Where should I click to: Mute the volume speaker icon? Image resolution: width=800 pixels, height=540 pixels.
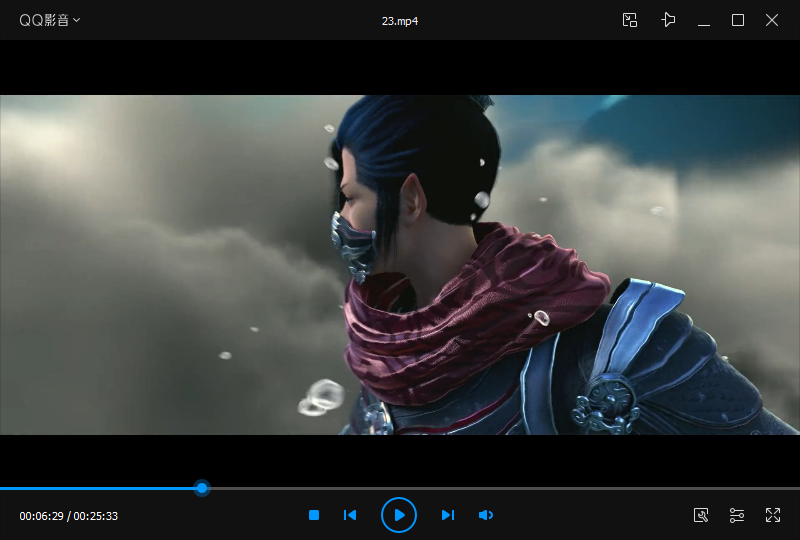[486, 515]
